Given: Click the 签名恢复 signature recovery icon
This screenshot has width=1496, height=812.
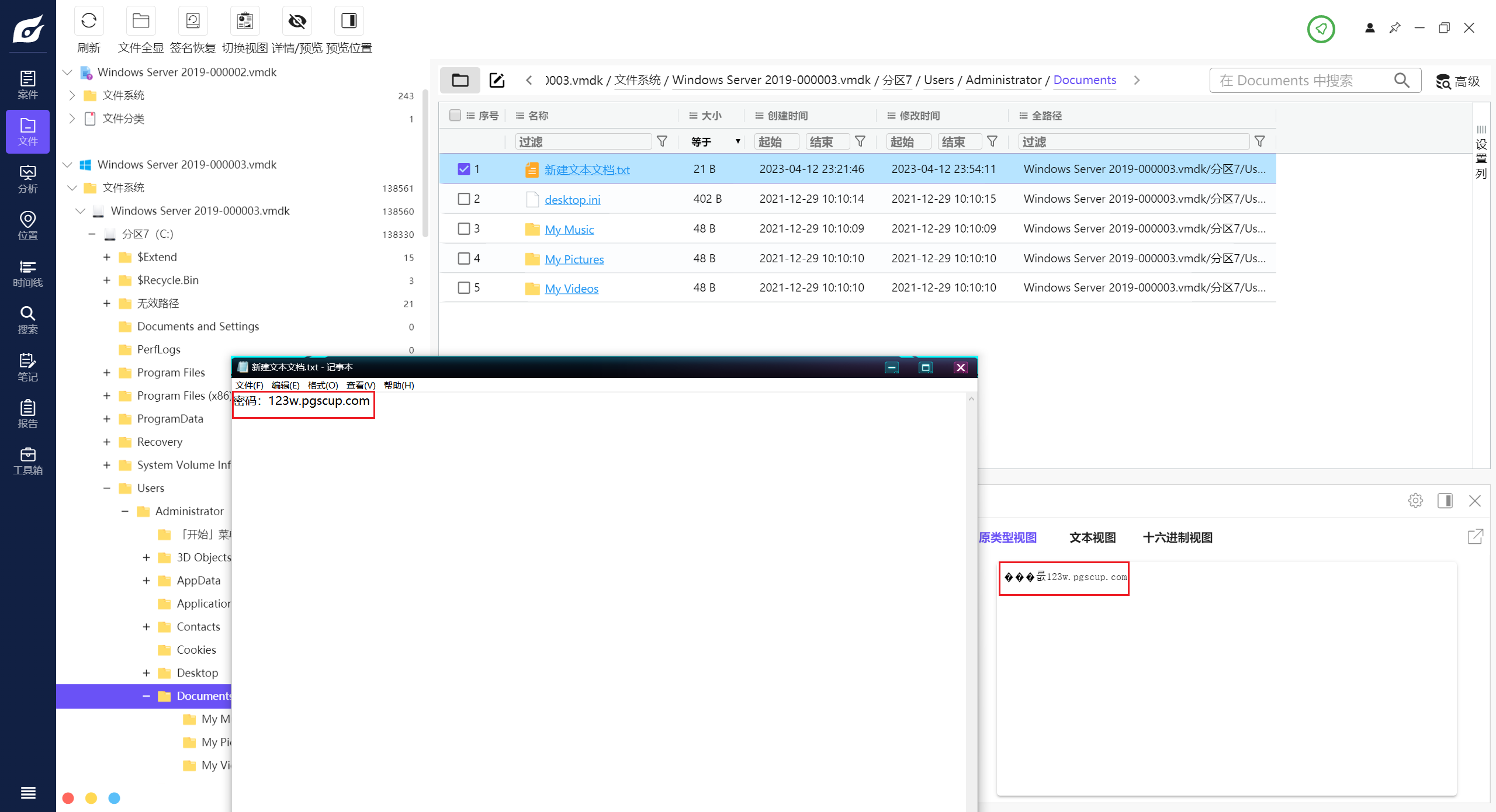Looking at the screenshot, I should [x=193, y=22].
